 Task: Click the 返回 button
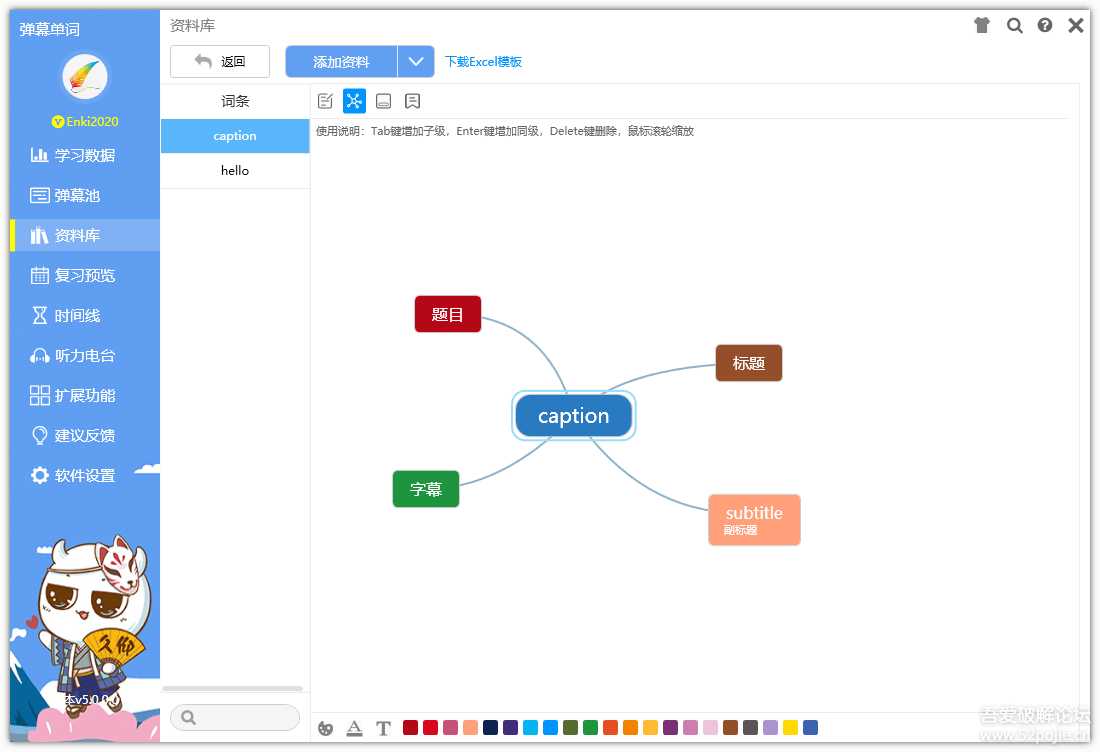point(220,61)
